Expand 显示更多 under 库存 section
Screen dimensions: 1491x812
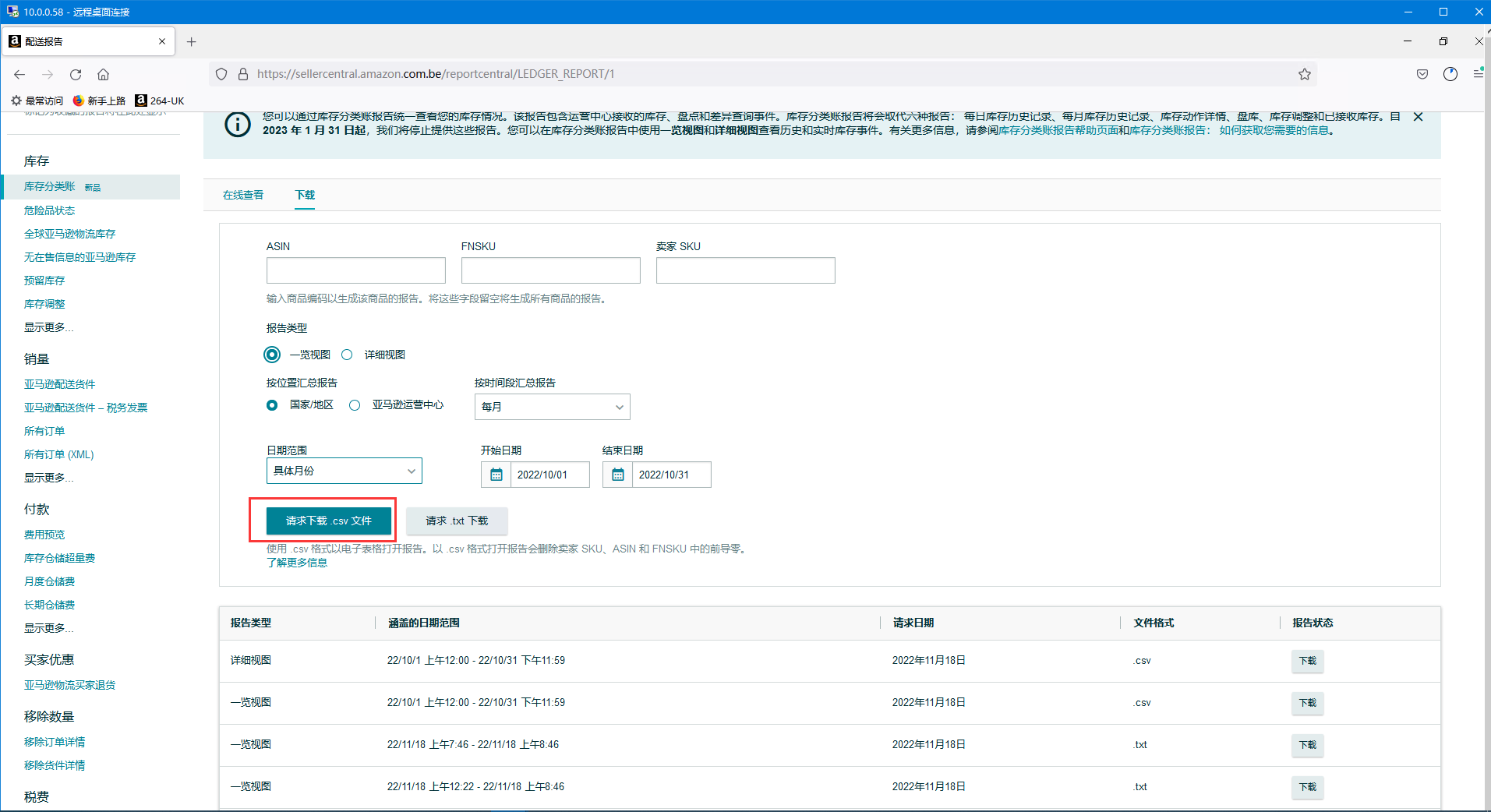(x=48, y=327)
